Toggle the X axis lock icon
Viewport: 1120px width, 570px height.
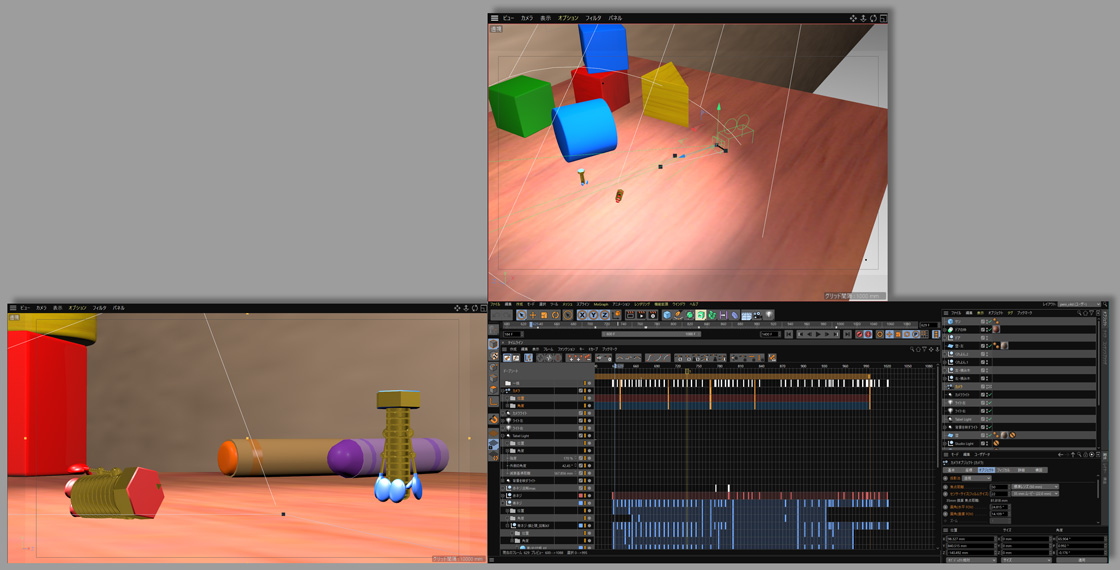(x=581, y=315)
